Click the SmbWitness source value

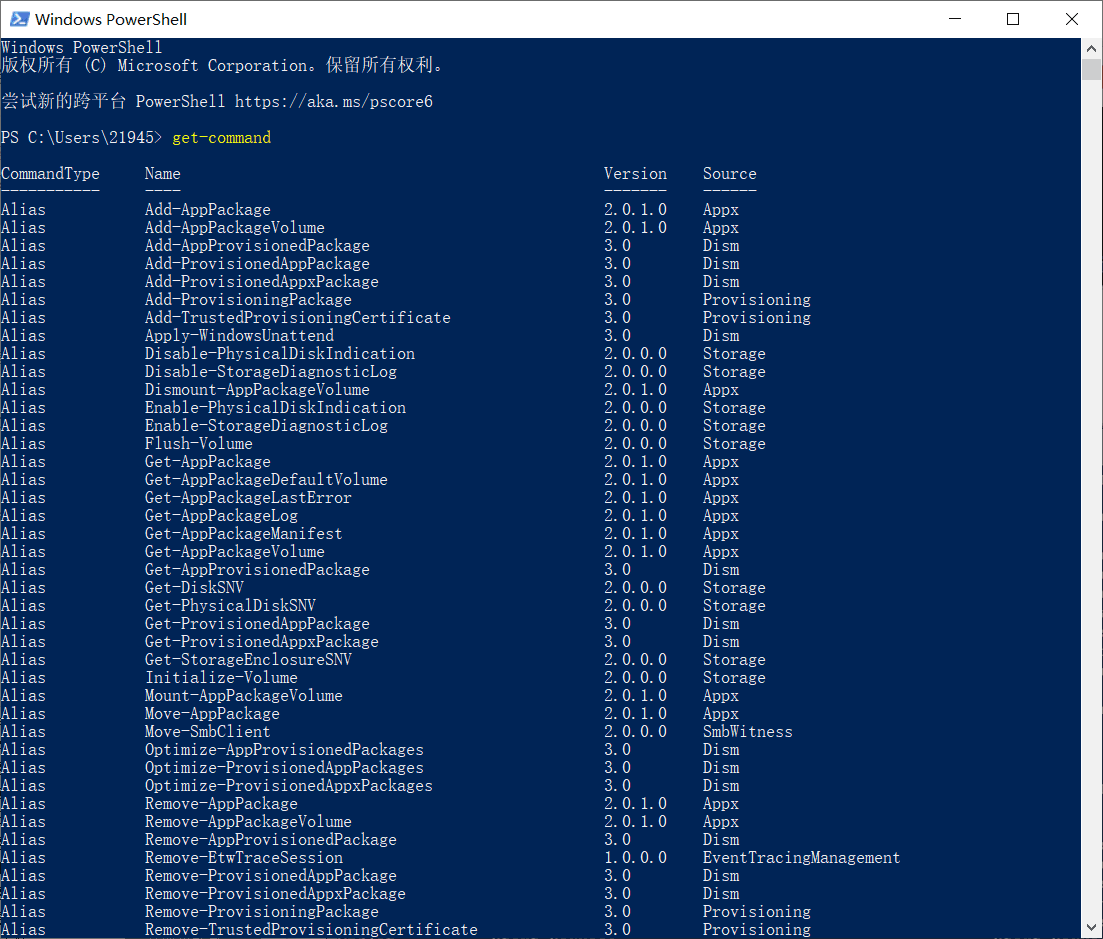coord(748,732)
